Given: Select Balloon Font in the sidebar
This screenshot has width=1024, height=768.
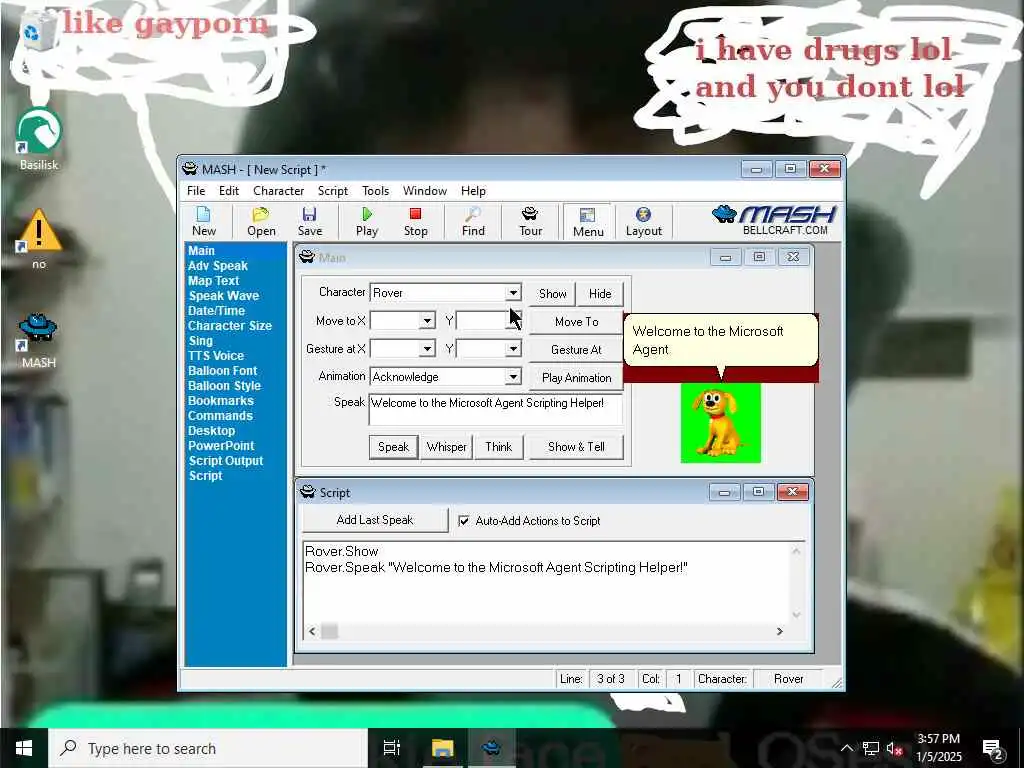Looking at the screenshot, I should tap(222, 371).
